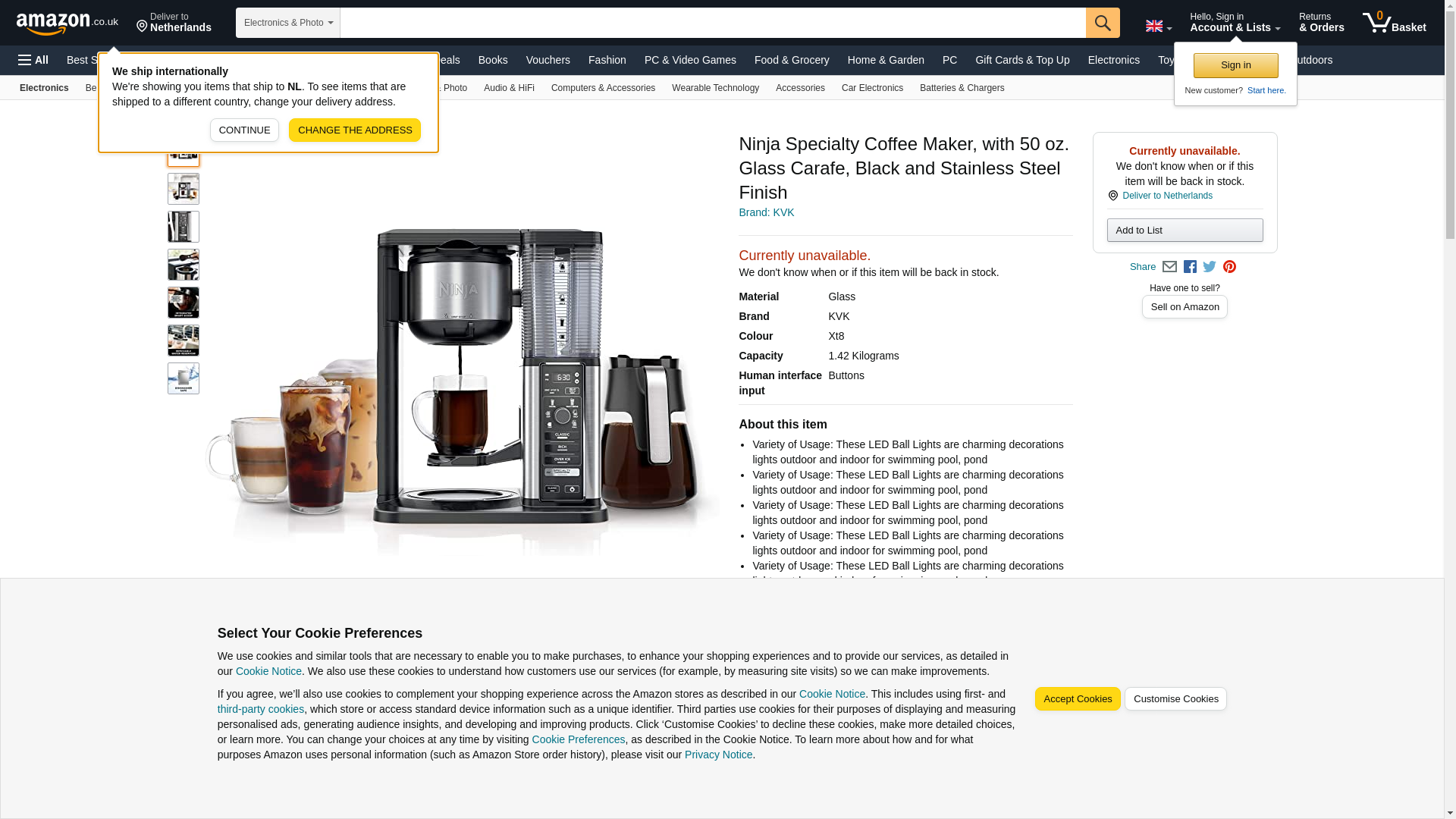Share product via email icon
This screenshot has height=819, width=1456.
pyautogui.click(x=1169, y=267)
